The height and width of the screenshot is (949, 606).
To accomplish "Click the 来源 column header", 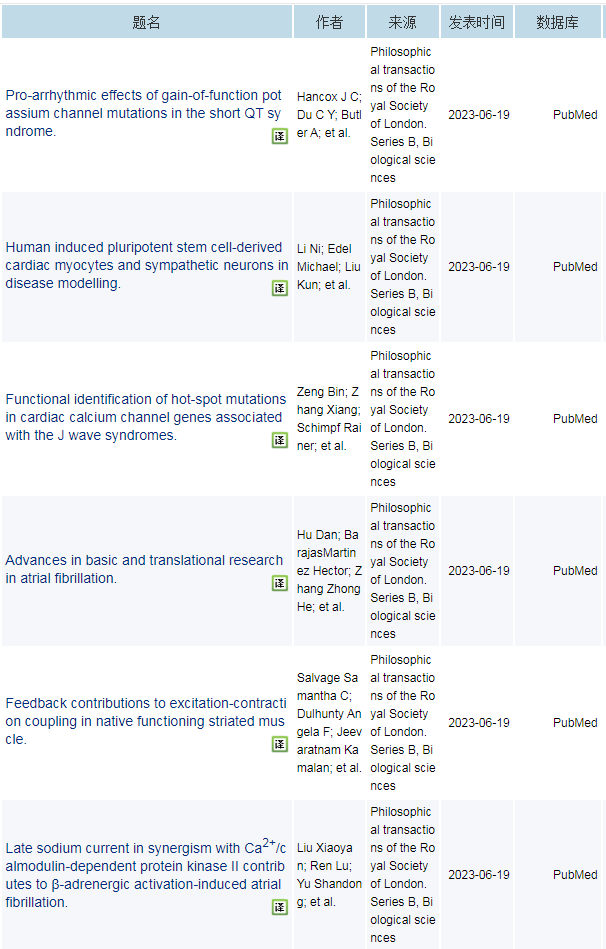I will tap(403, 22).
